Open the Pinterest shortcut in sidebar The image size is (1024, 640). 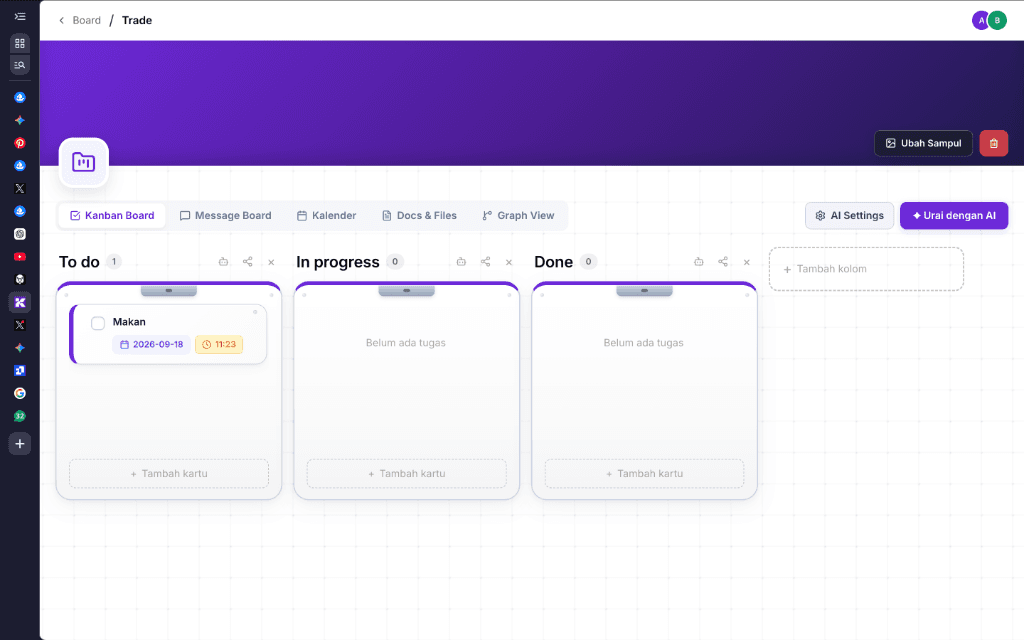click(20, 143)
